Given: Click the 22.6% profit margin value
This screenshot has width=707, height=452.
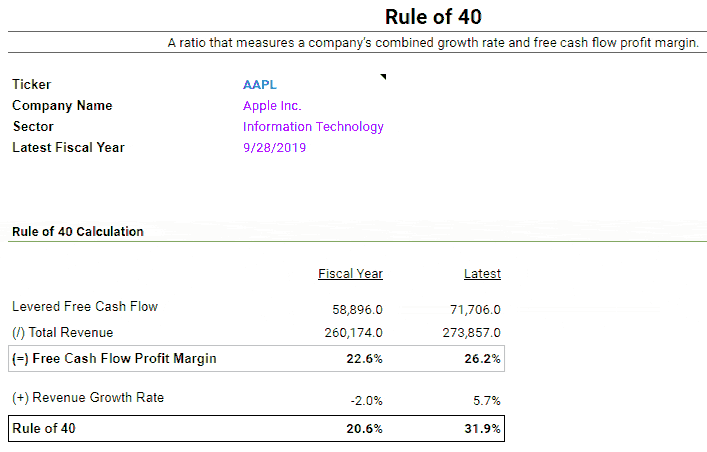Looking at the screenshot, I should [x=364, y=359].
